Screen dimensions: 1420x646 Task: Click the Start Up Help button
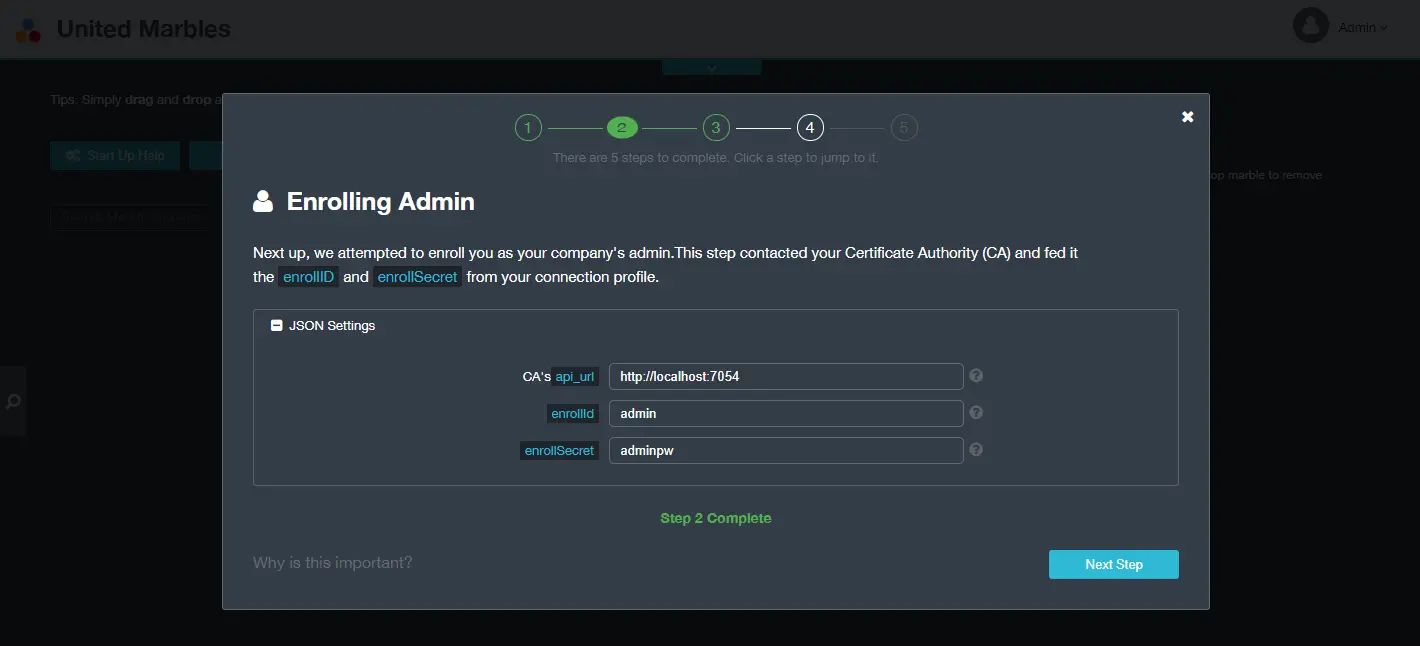[x=115, y=155]
